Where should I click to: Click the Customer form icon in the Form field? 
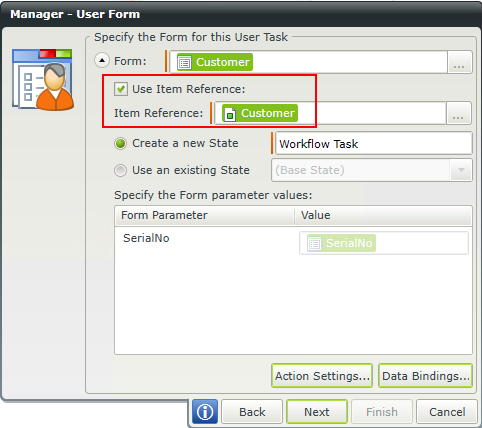click(x=184, y=62)
